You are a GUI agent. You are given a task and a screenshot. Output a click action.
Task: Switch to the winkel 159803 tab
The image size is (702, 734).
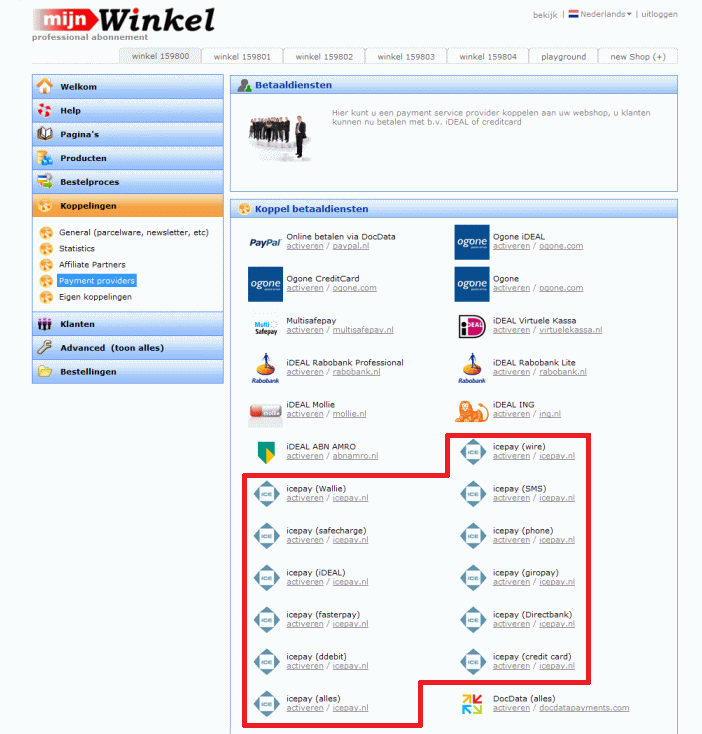tap(406, 56)
